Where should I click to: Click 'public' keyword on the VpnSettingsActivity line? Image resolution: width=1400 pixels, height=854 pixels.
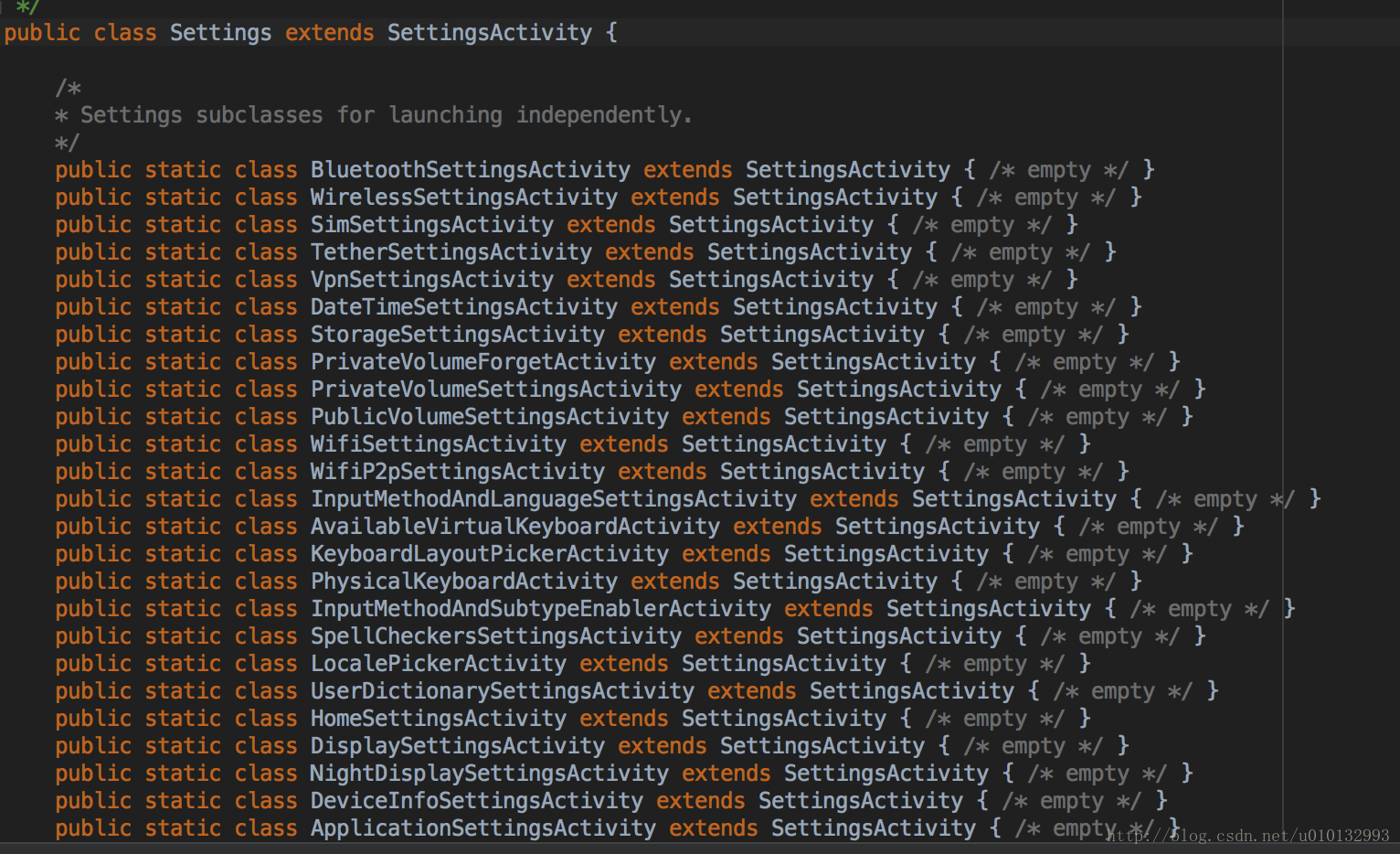tap(93, 280)
